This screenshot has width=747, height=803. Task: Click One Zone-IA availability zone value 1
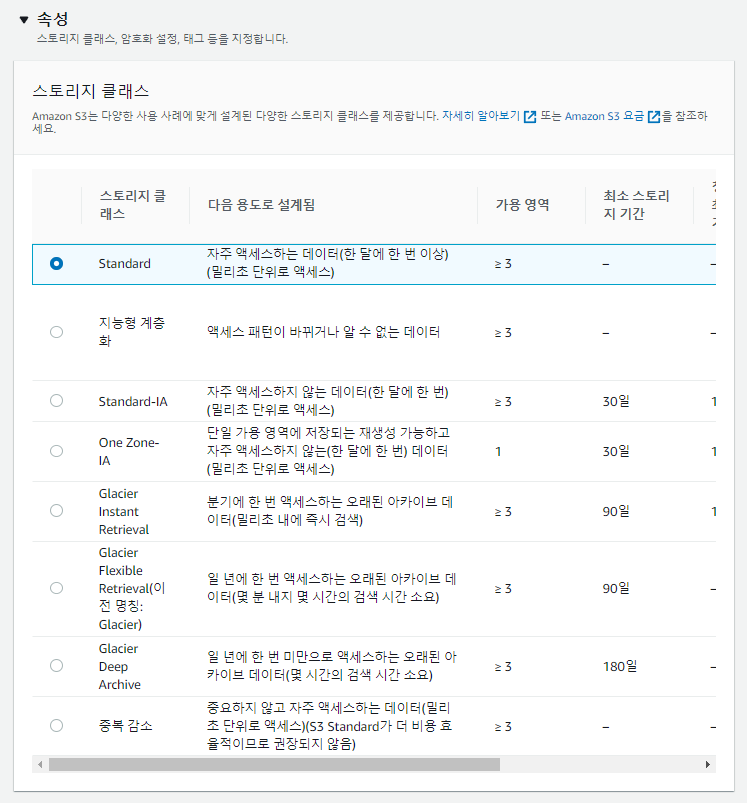(x=498, y=452)
